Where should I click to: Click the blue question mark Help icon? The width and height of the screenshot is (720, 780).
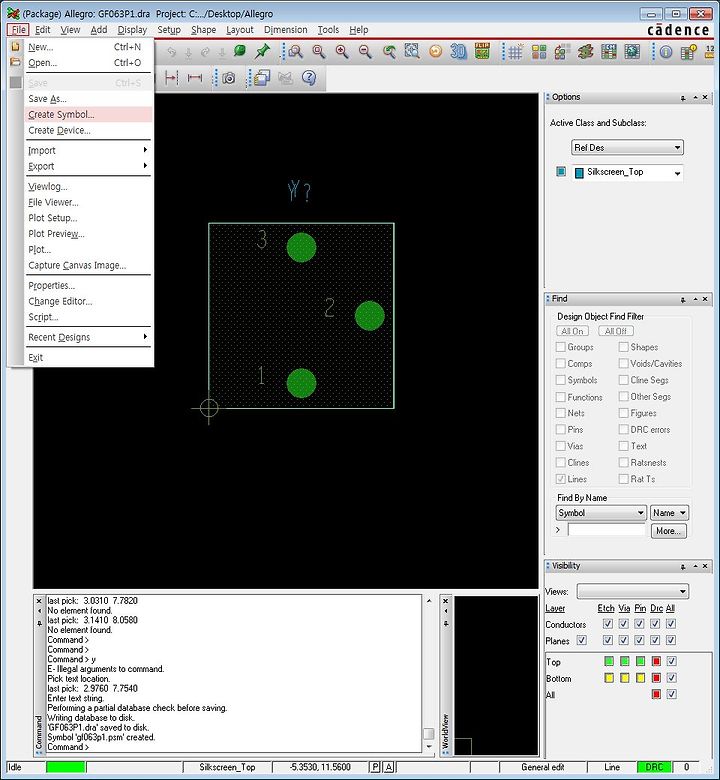(x=309, y=78)
